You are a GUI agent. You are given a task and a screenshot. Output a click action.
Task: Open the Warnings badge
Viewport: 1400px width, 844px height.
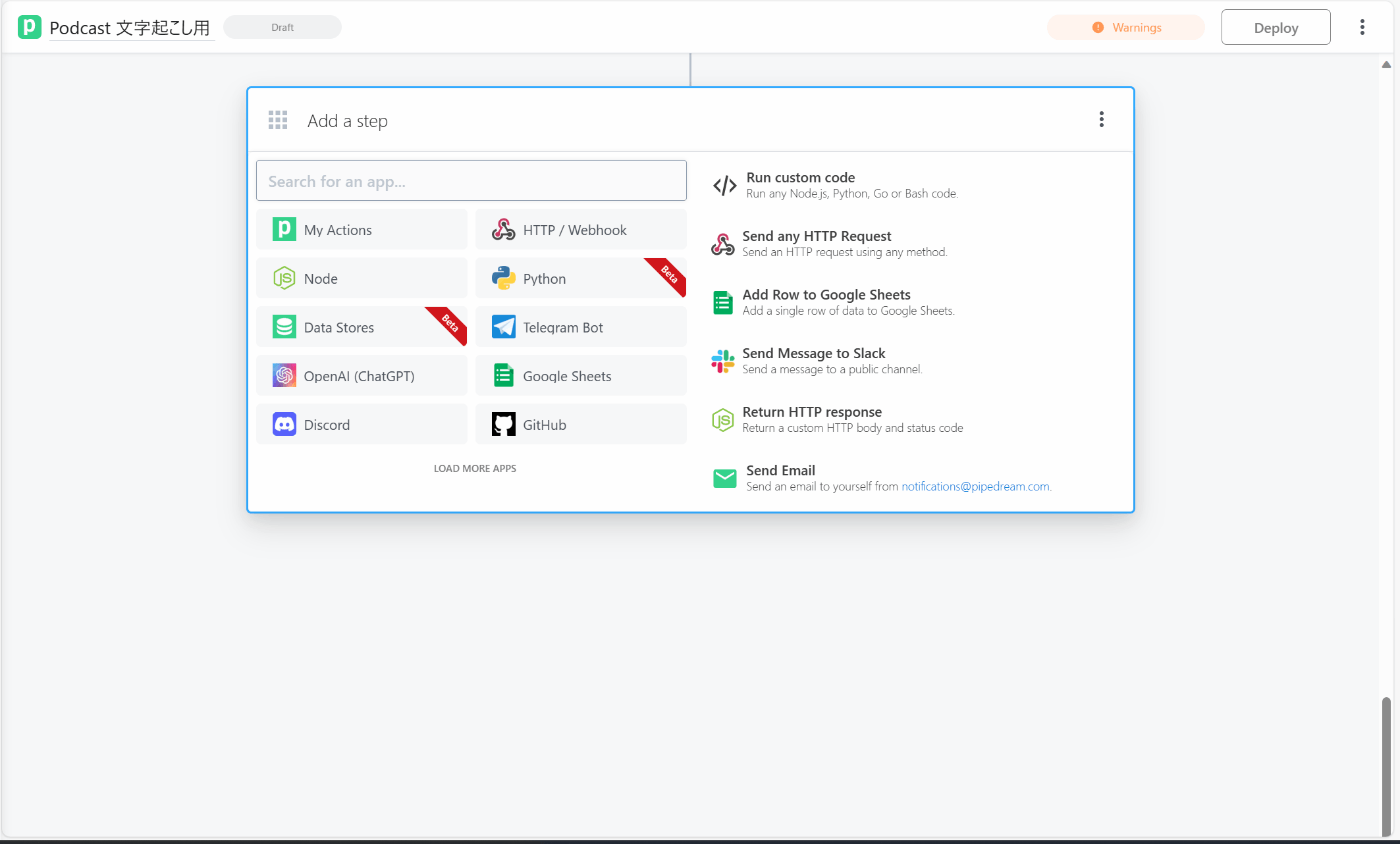pyautogui.click(x=1126, y=27)
